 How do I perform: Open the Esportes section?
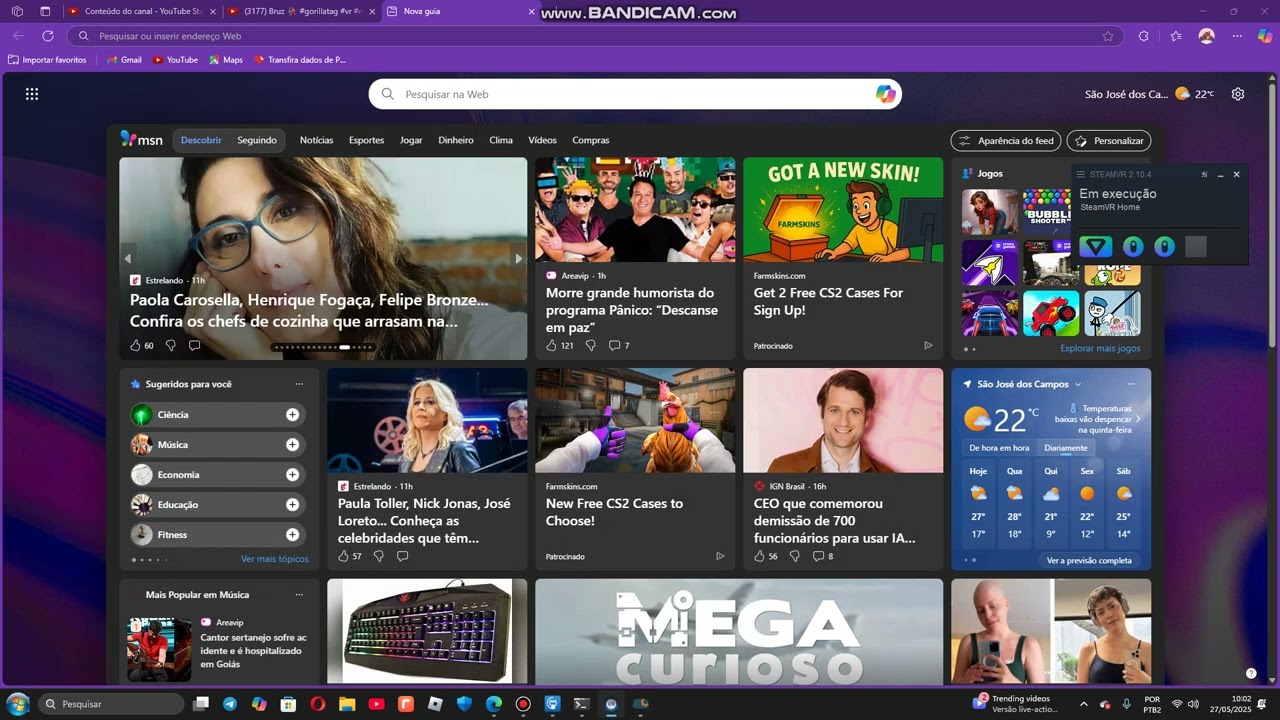tap(366, 140)
